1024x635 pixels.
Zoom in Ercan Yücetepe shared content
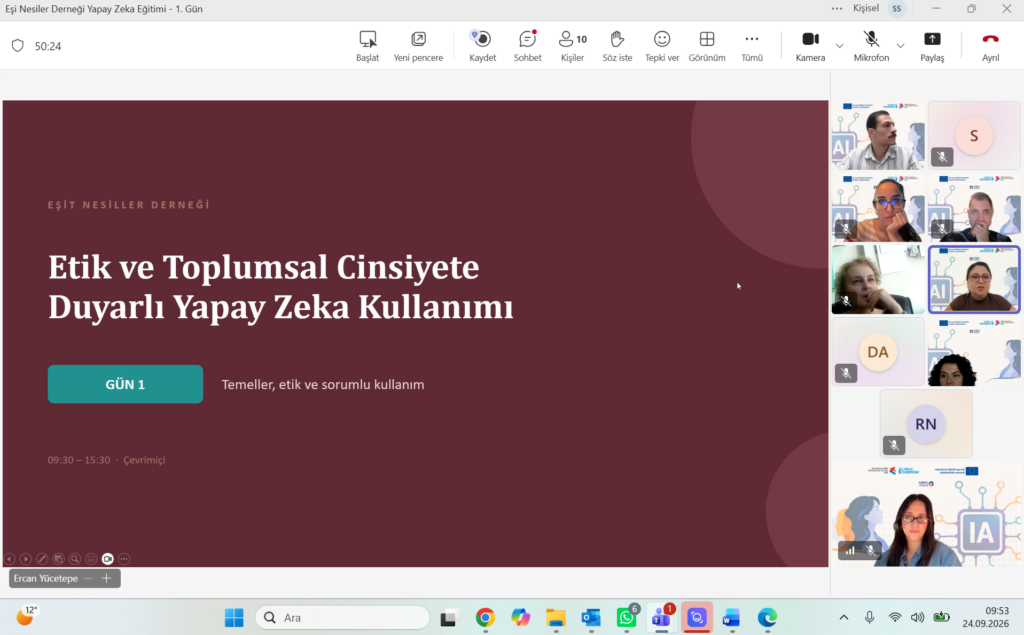click(x=106, y=578)
